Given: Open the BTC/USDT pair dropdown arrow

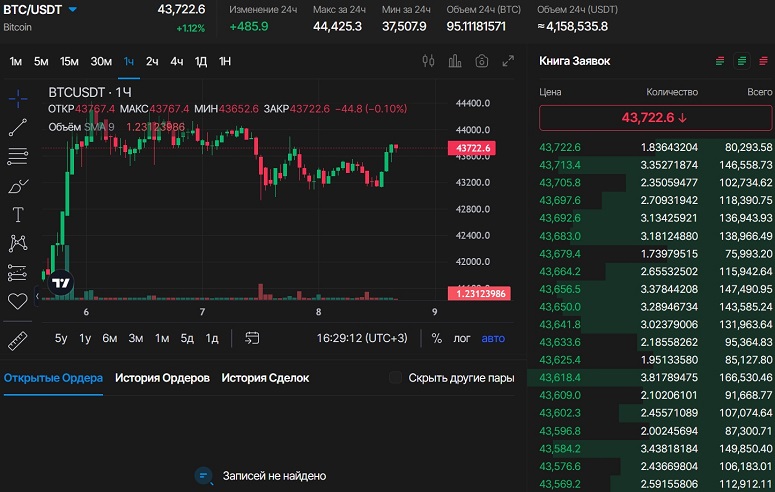Looking at the screenshot, I should [73, 9].
